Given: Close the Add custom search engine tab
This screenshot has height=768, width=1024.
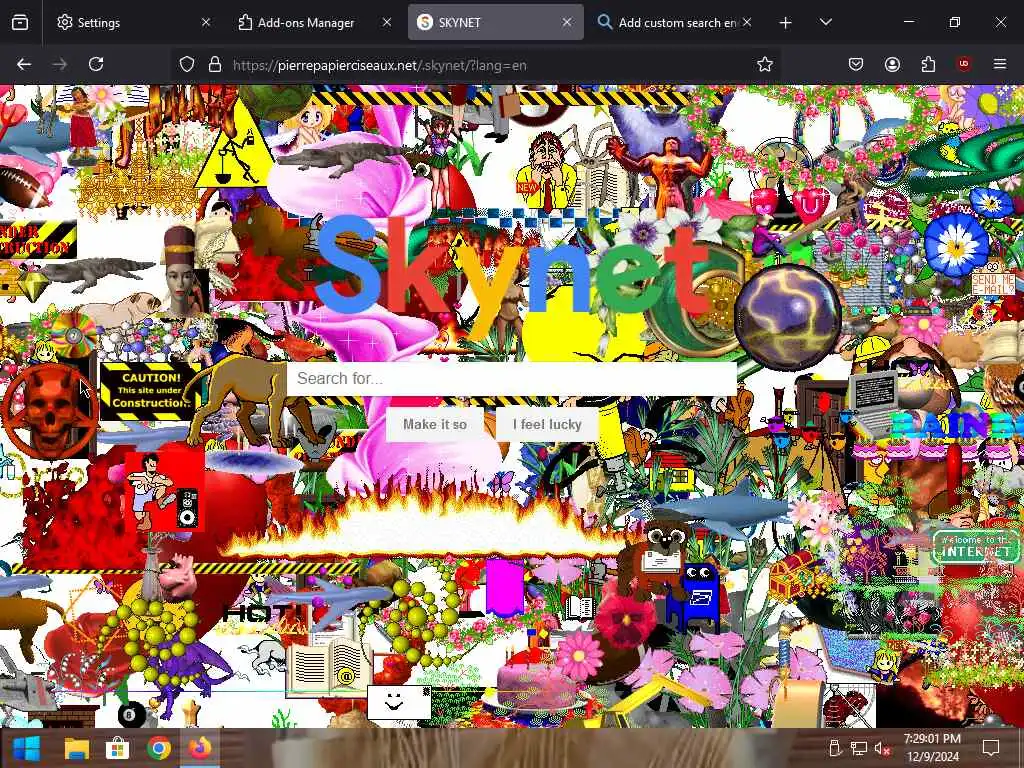Looking at the screenshot, I should point(747,22).
